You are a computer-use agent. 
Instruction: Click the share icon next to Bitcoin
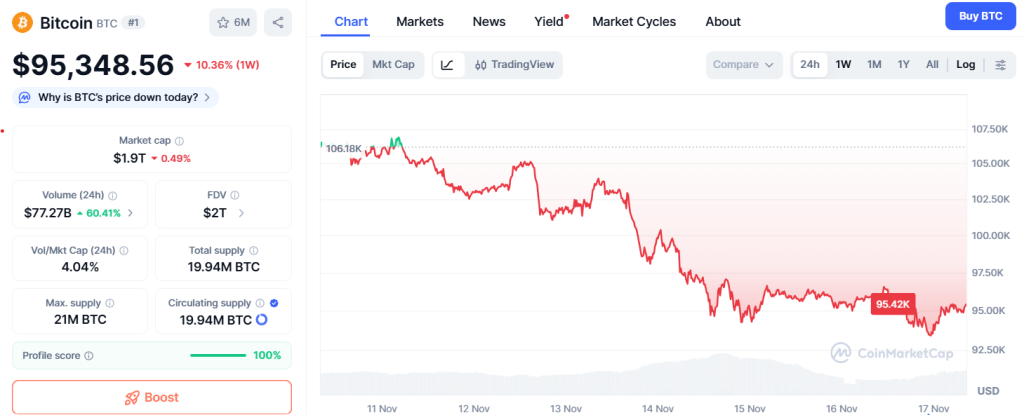(278, 22)
